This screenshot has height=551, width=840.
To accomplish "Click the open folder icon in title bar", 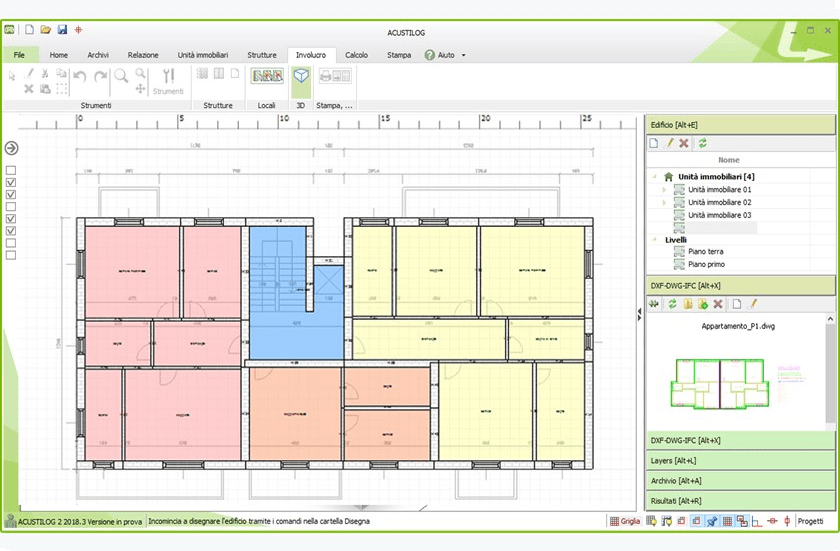I will point(45,31).
